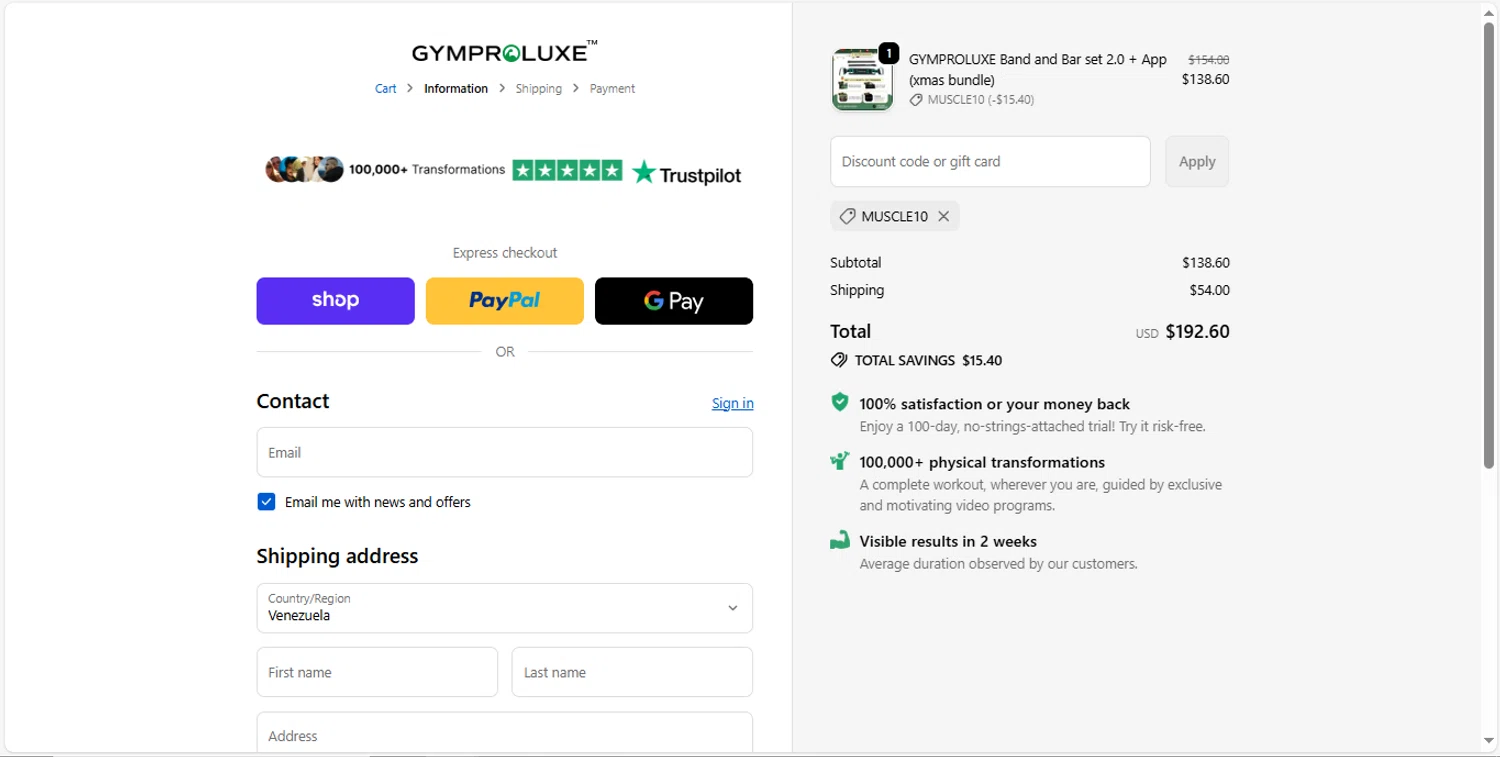Go back to Cart breadcrumb
Screen dimensions: 1500x757
(386, 89)
